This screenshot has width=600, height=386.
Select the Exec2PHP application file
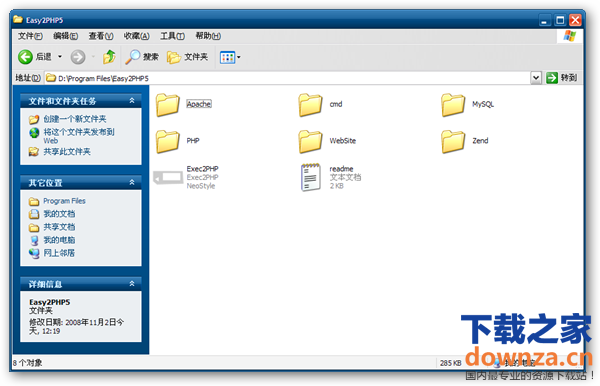click(187, 177)
